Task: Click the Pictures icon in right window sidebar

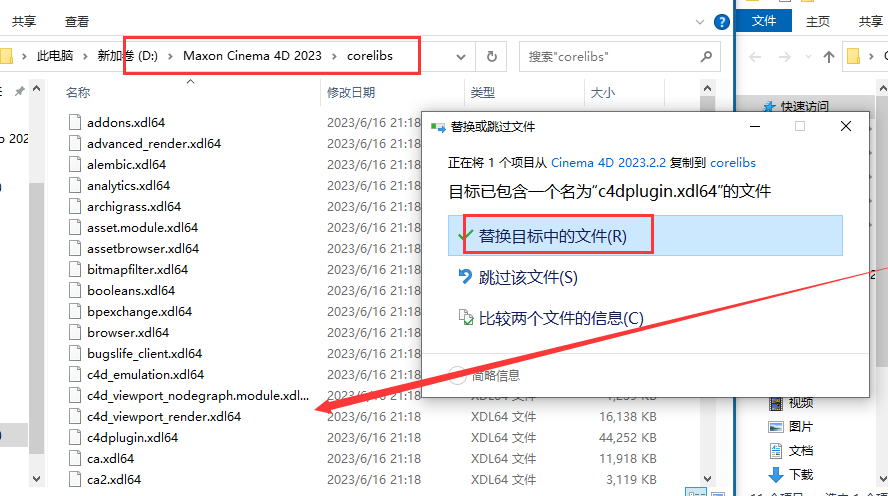Action: pyautogui.click(x=776, y=427)
